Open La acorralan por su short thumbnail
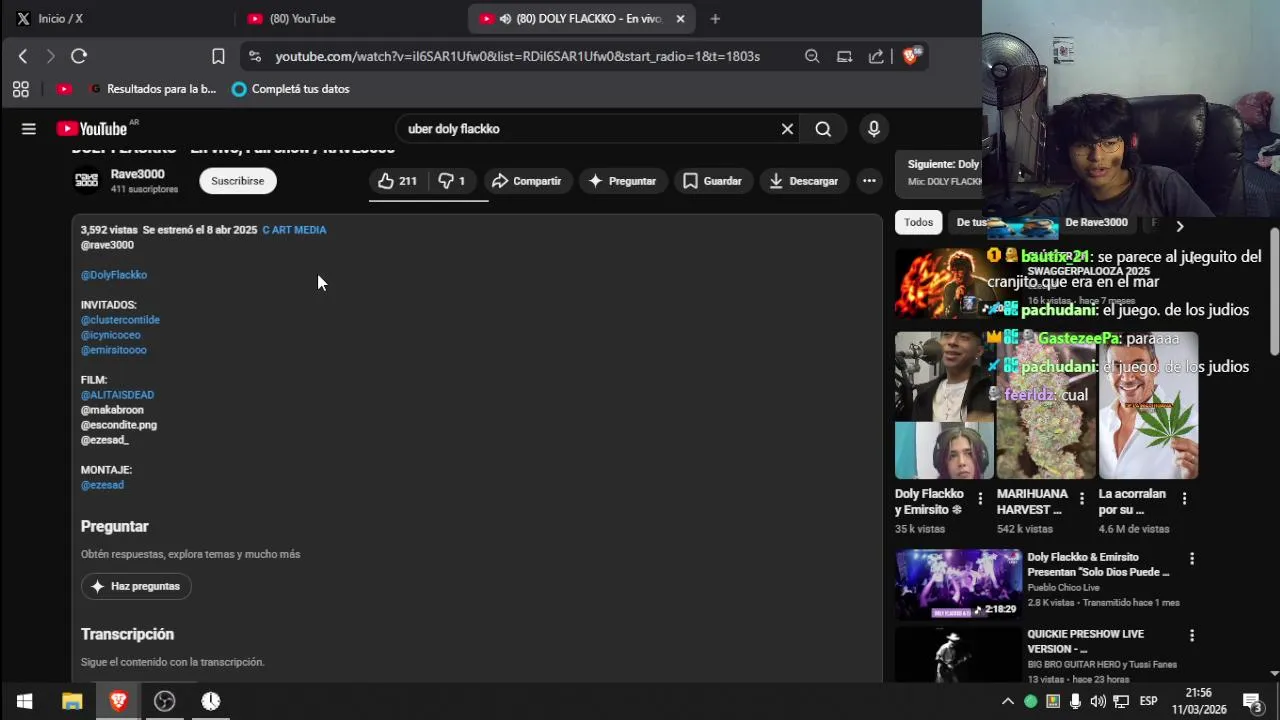 coord(1148,406)
